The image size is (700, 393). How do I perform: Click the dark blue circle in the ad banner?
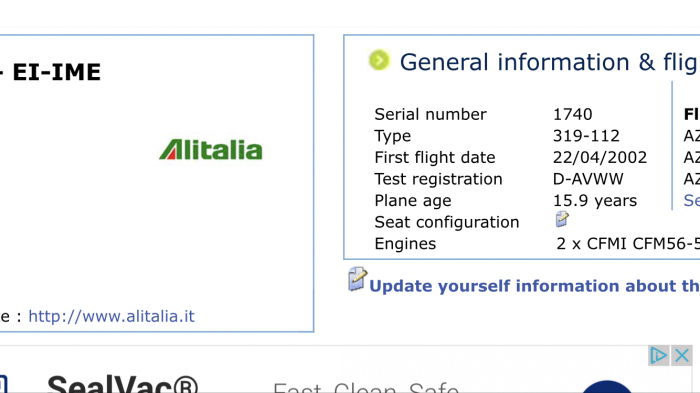point(607,387)
